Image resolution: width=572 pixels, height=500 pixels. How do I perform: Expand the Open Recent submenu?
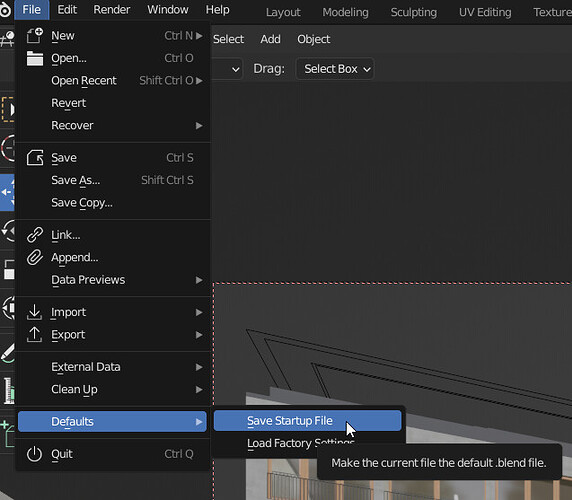click(112, 81)
